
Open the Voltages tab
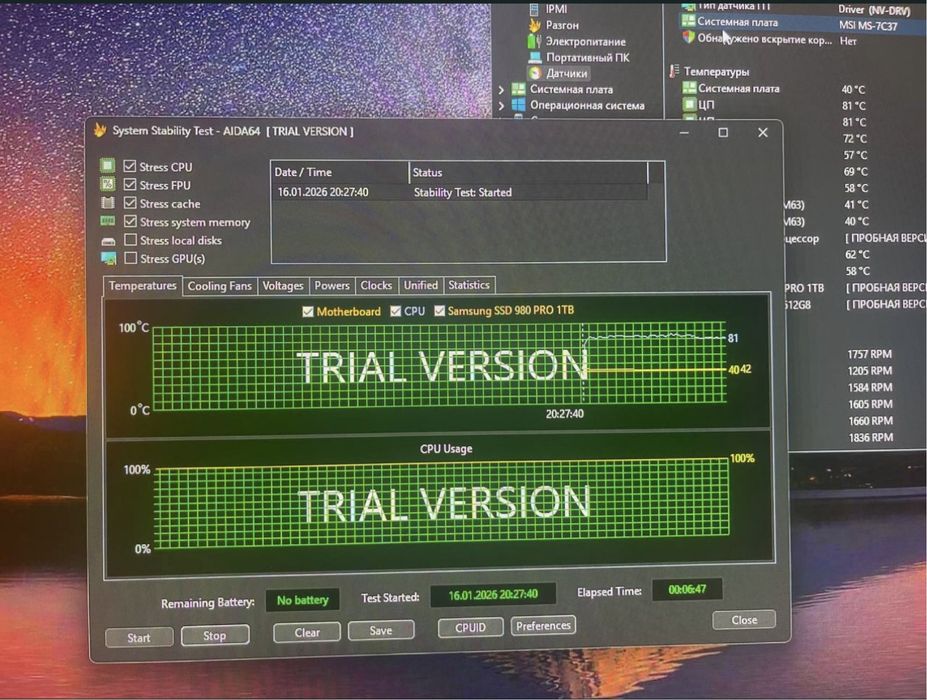coord(283,286)
